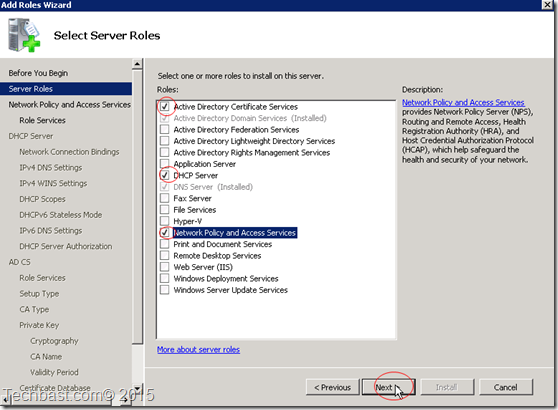Uncheck the DHCP Server role
This screenshot has width=558, height=410.
pyautogui.click(x=164, y=175)
